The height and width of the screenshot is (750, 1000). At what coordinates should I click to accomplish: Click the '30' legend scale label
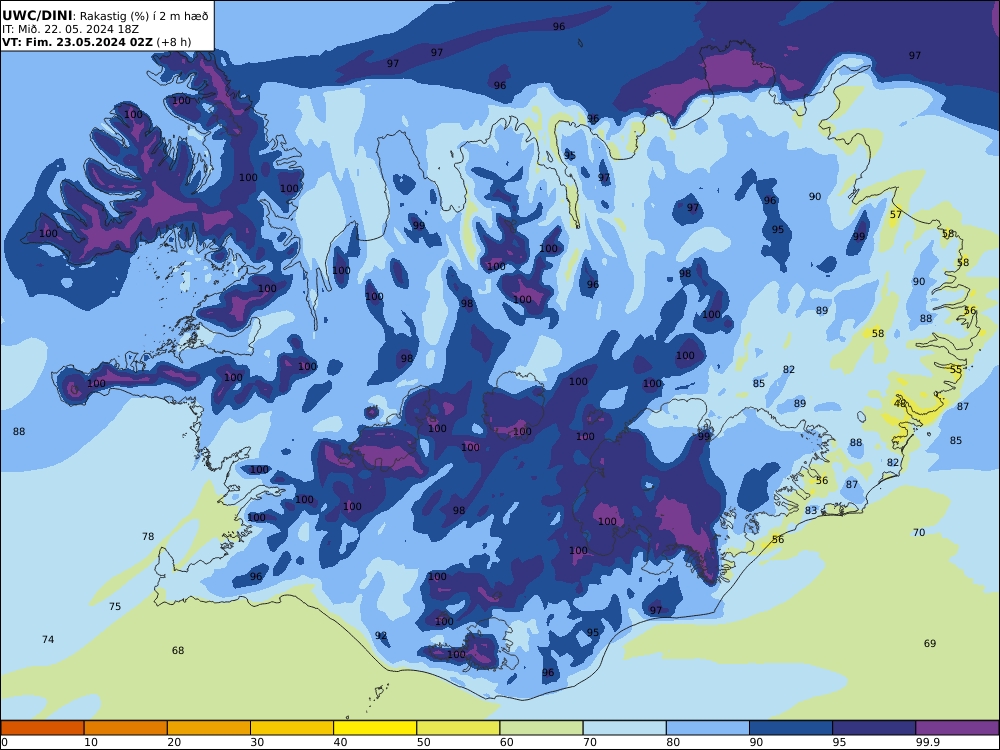click(x=257, y=742)
